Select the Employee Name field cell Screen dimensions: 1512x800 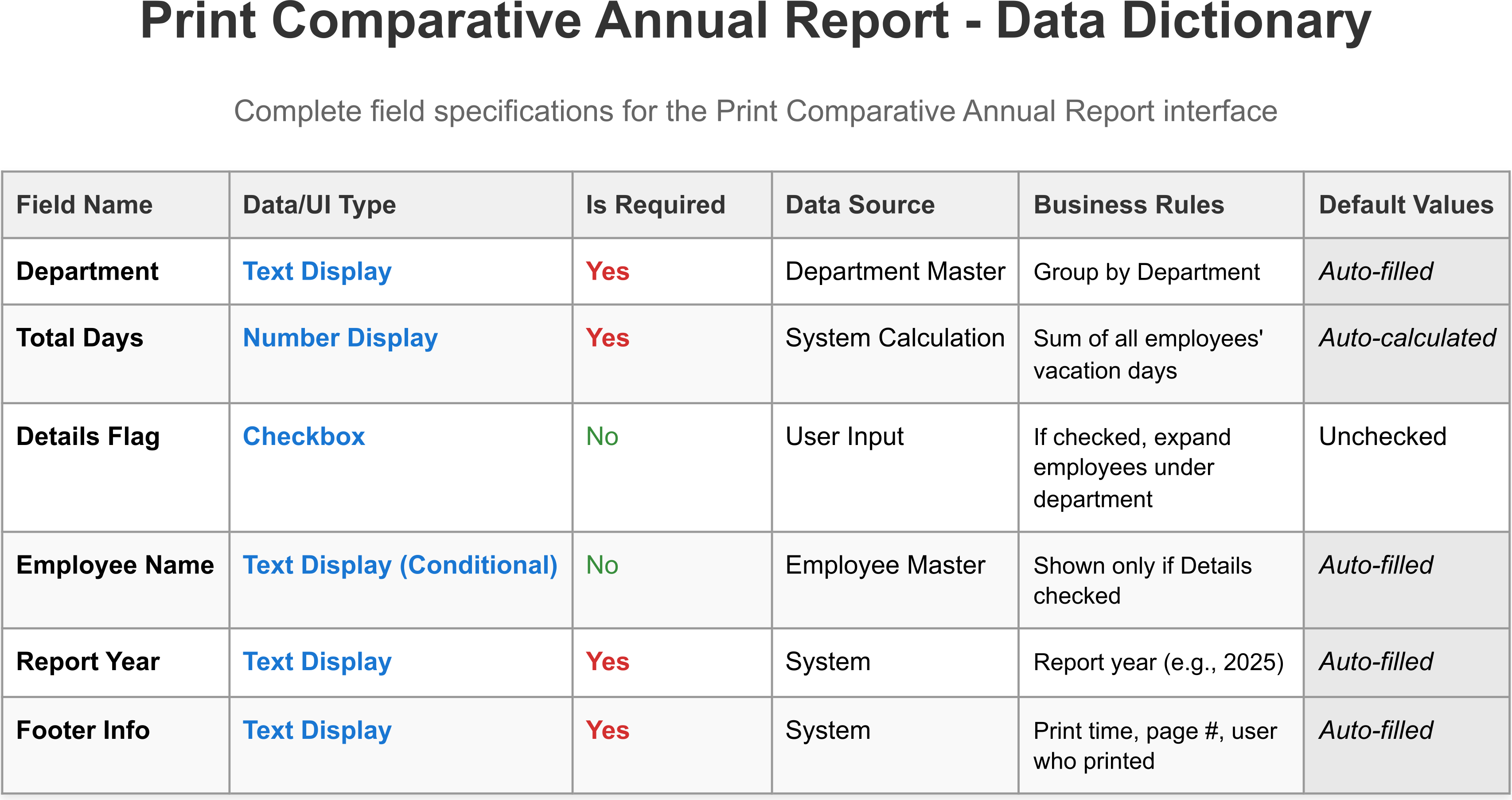(x=115, y=565)
